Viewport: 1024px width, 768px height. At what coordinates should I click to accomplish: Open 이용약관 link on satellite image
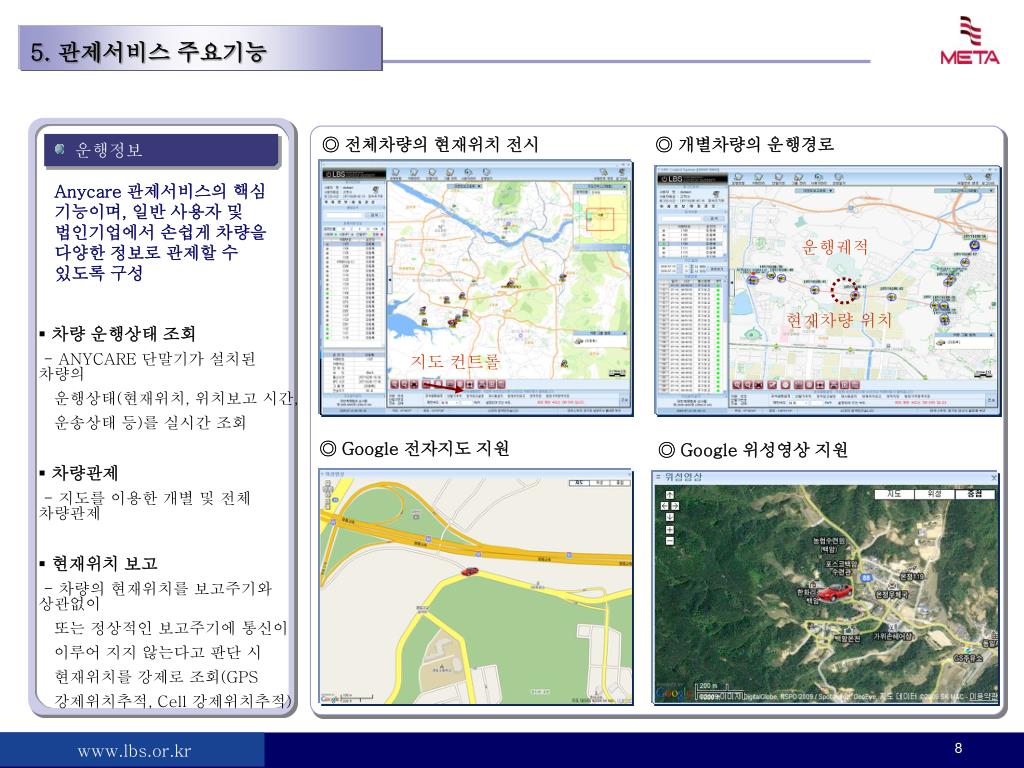click(983, 697)
